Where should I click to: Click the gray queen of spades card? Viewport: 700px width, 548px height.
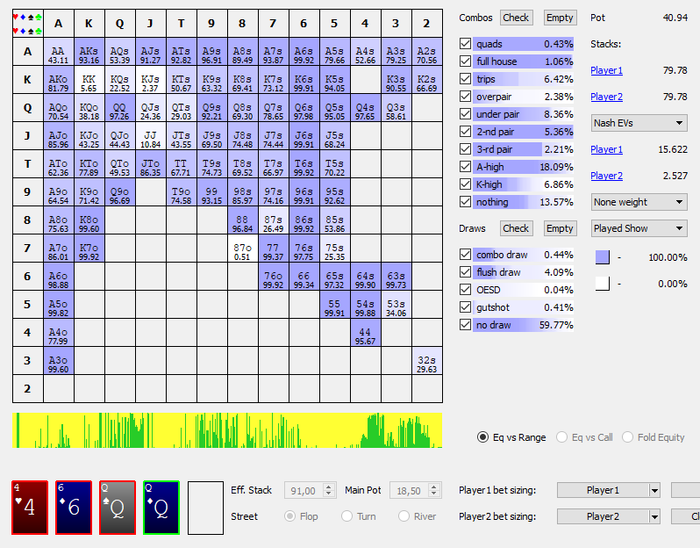click(x=117, y=506)
